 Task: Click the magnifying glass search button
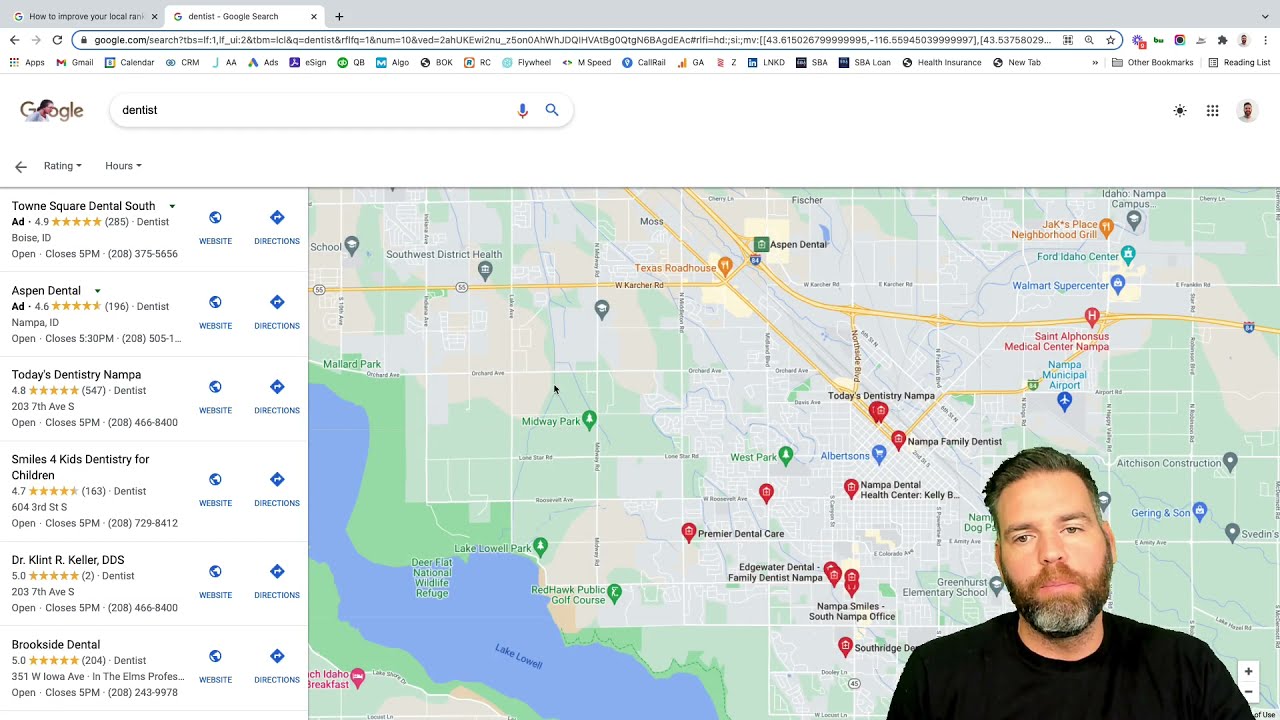coord(552,110)
